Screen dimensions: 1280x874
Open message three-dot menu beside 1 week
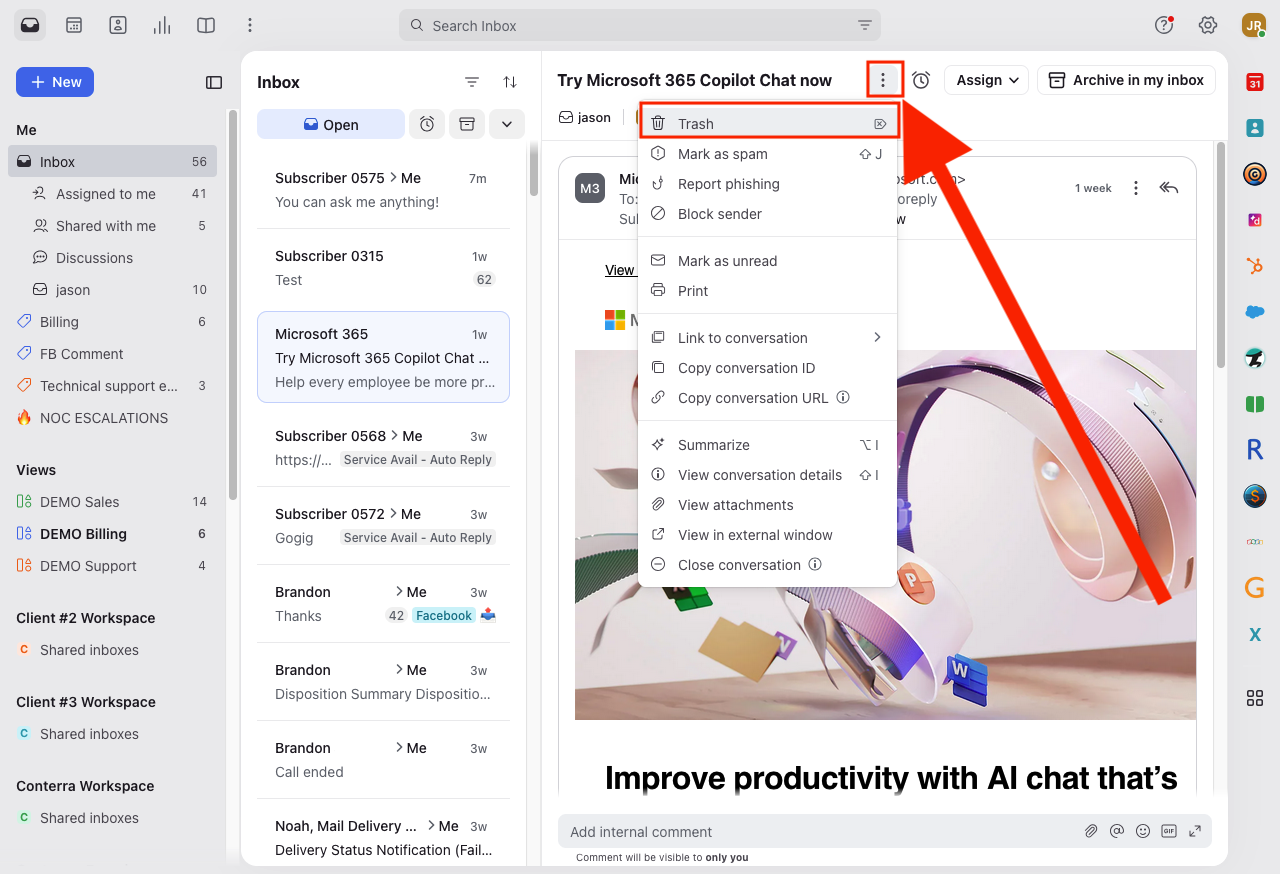click(1135, 188)
